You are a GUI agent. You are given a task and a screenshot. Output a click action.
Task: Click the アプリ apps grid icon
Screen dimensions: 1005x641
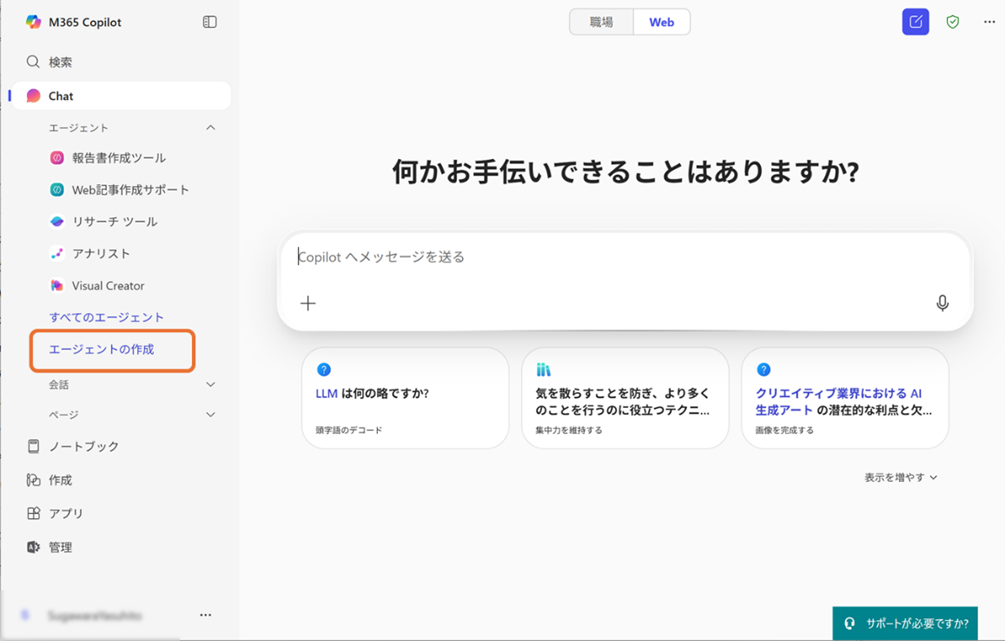[x=33, y=513]
